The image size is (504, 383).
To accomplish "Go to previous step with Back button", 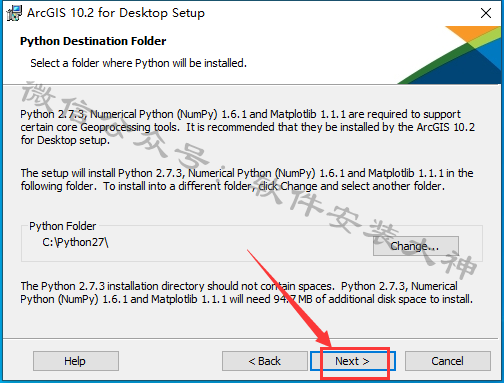I will pyautogui.click(x=265, y=361).
